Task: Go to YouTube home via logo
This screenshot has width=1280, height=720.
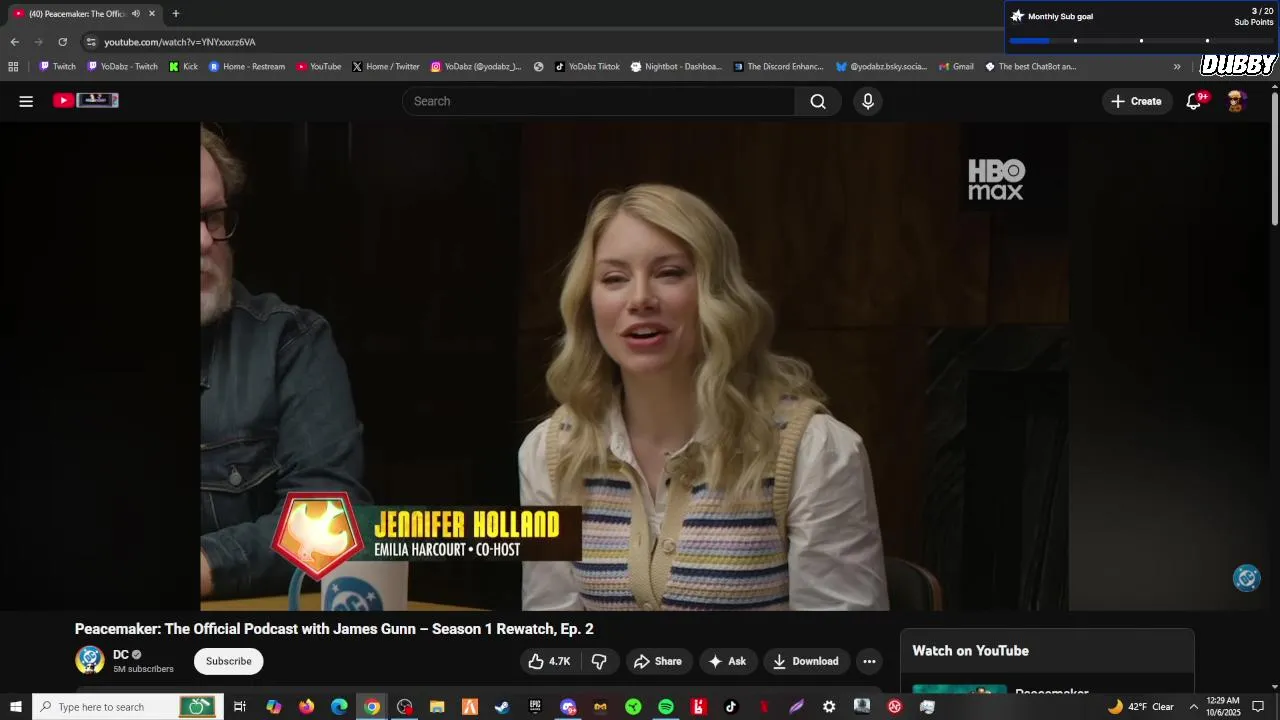Action: click(86, 100)
